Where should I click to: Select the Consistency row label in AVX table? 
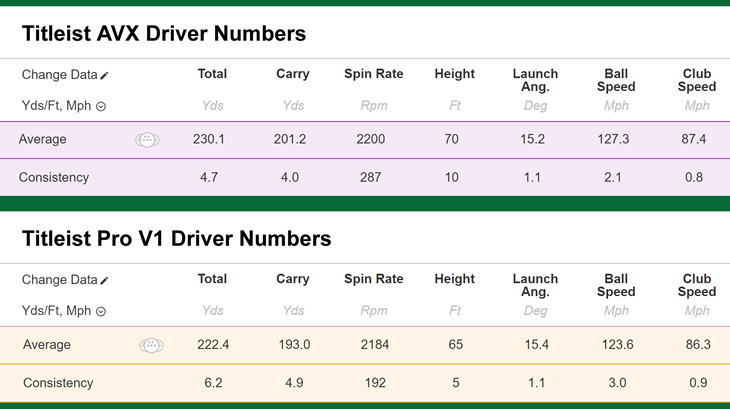coord(54,177)
